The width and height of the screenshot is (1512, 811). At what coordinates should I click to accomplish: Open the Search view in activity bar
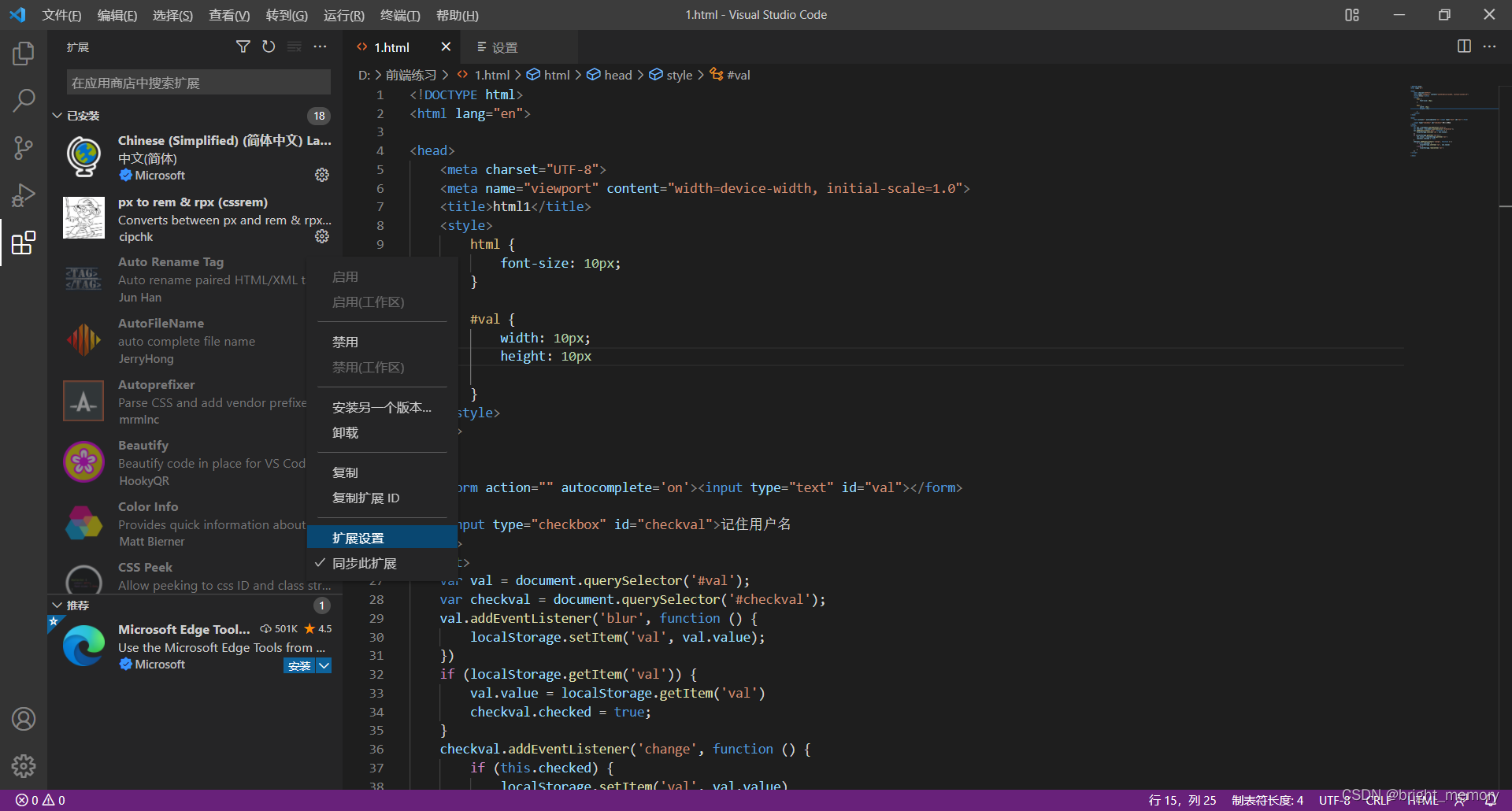pyautogui.click(x=24, y=100)
